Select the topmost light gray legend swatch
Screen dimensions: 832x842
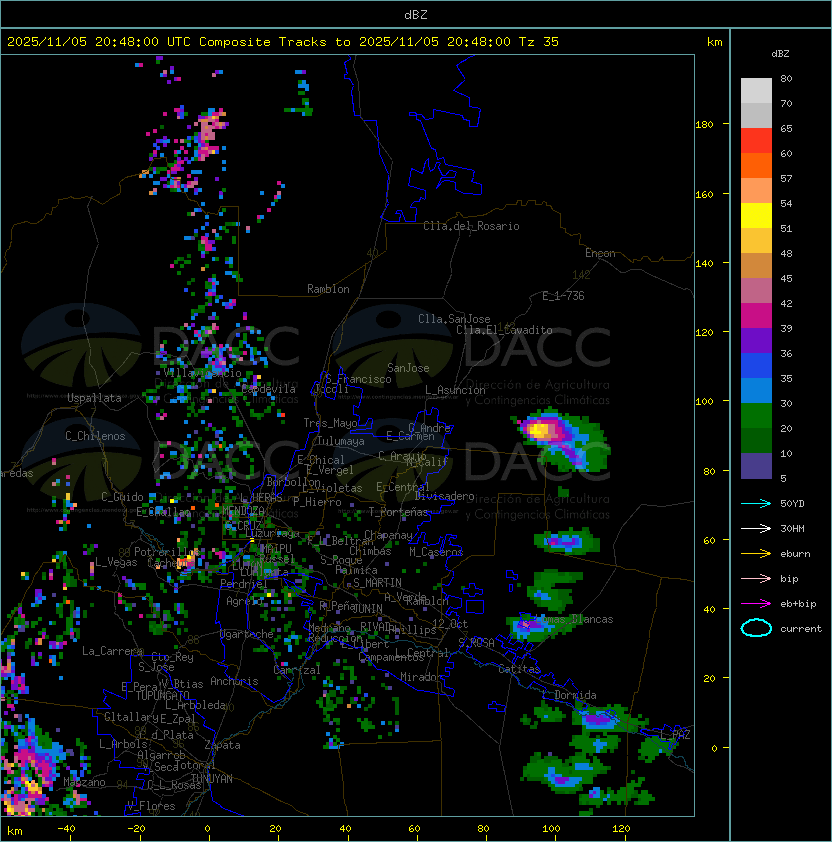pyautogui.click(x=756, y=91)
